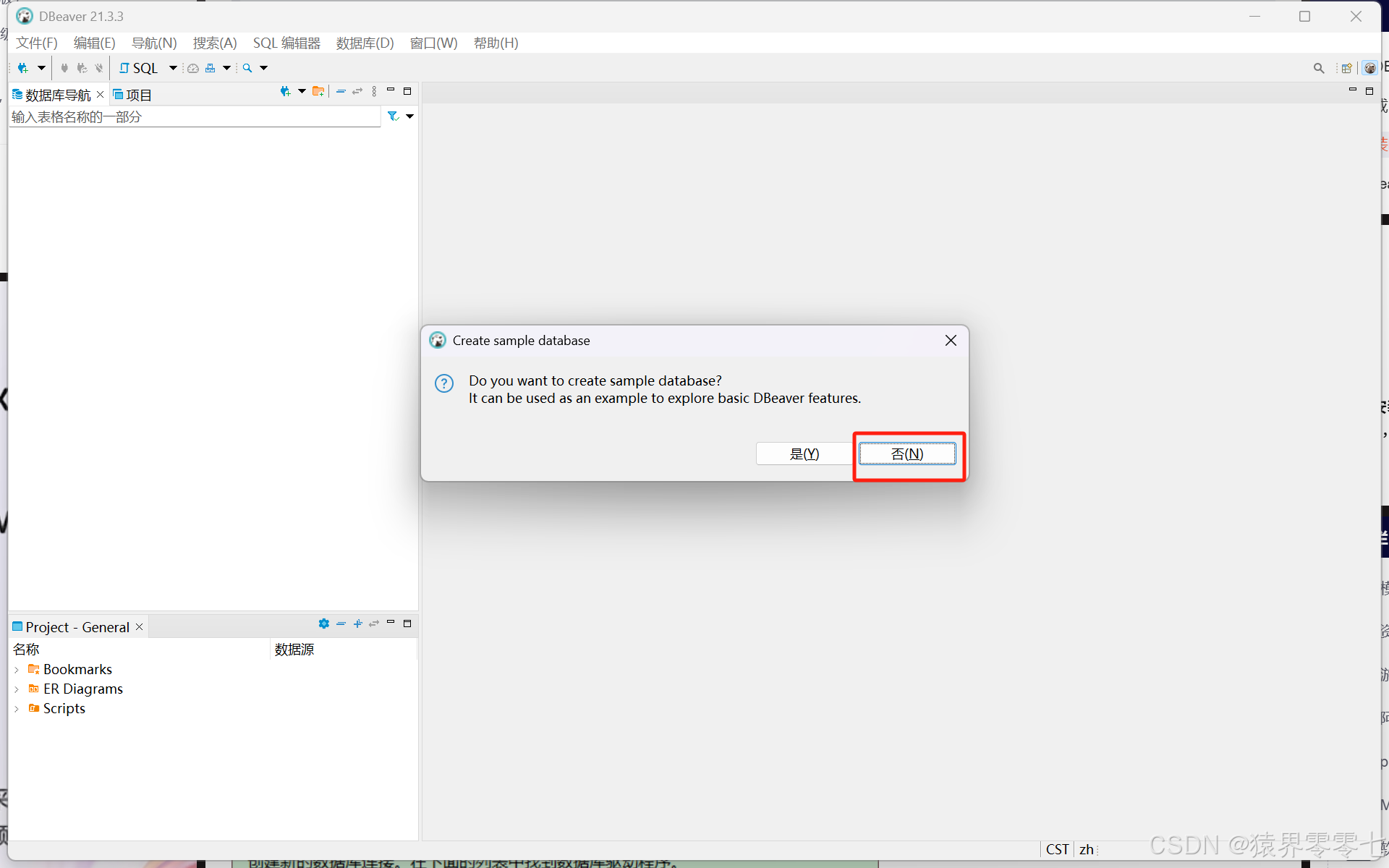This screenshot has width=1389, height=868.
Task: Toggle link with editor arrows in navigator toolbar
Action: pyautogui.click(x=357, y=91)
